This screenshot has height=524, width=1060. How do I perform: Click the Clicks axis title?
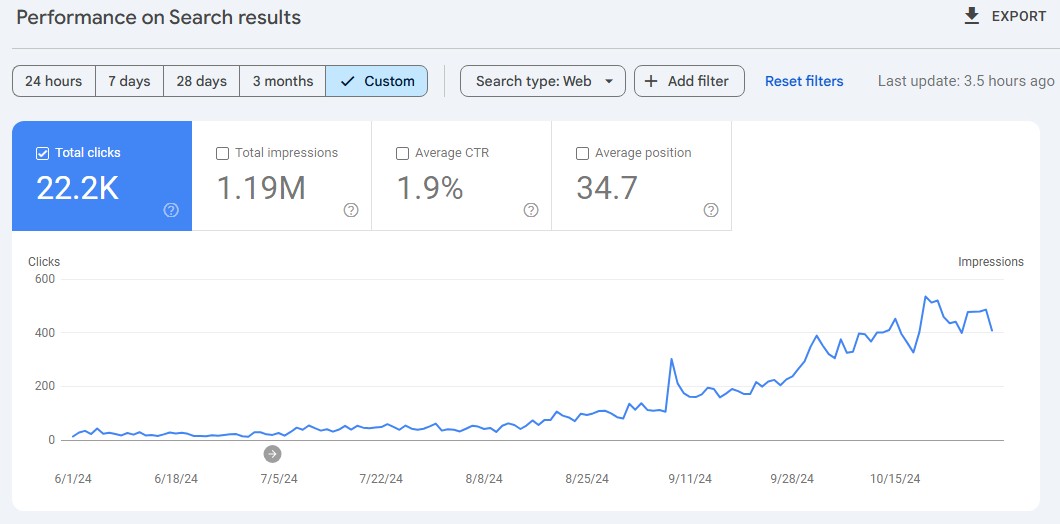(44, 262)
